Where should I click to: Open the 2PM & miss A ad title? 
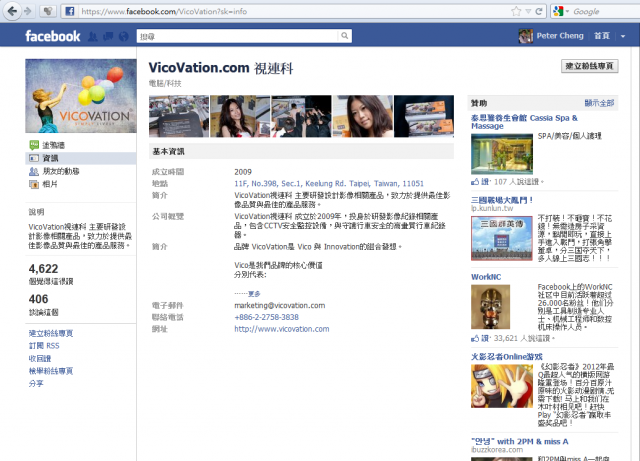519,441
